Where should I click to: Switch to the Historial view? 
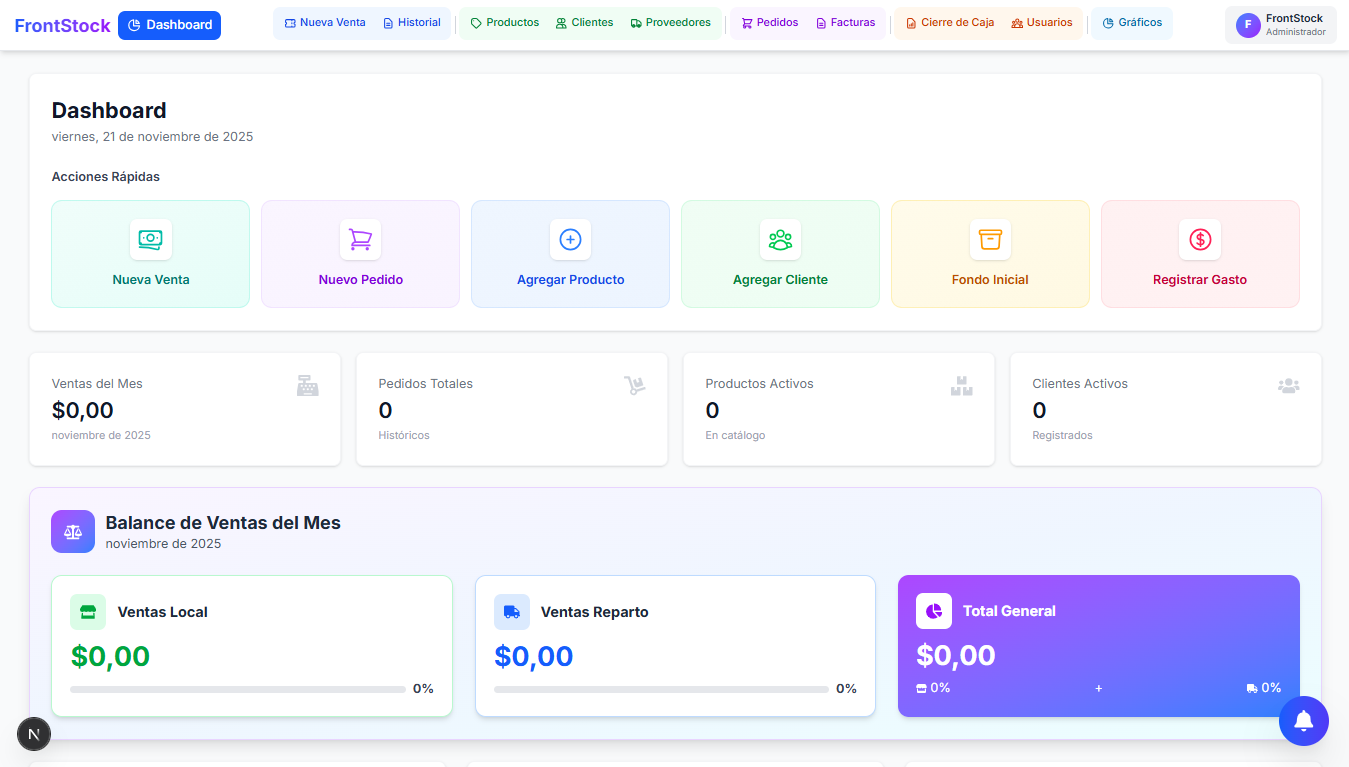click(x=412, y=21)
